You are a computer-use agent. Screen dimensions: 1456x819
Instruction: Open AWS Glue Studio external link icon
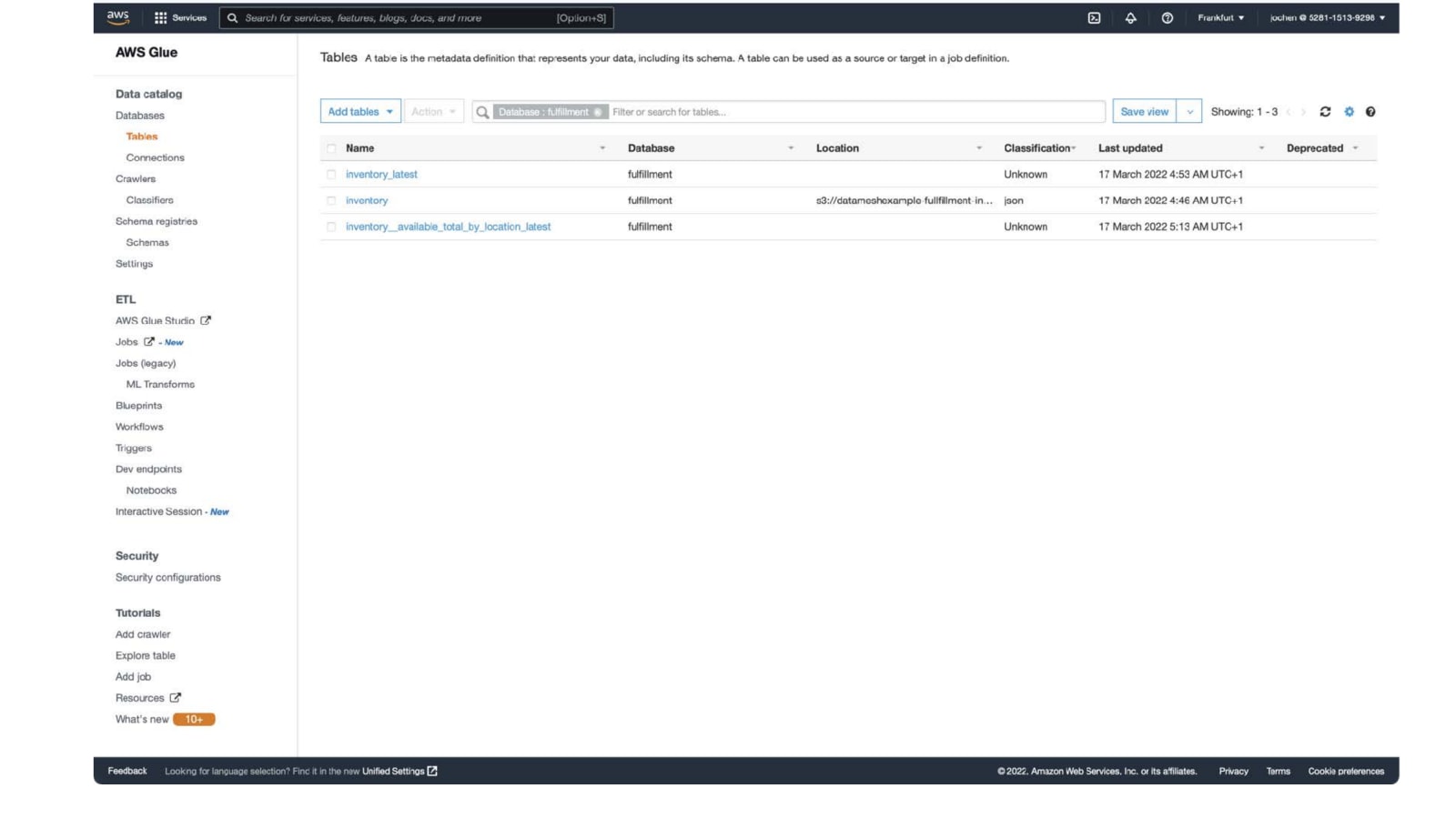(x=206, y=320)
